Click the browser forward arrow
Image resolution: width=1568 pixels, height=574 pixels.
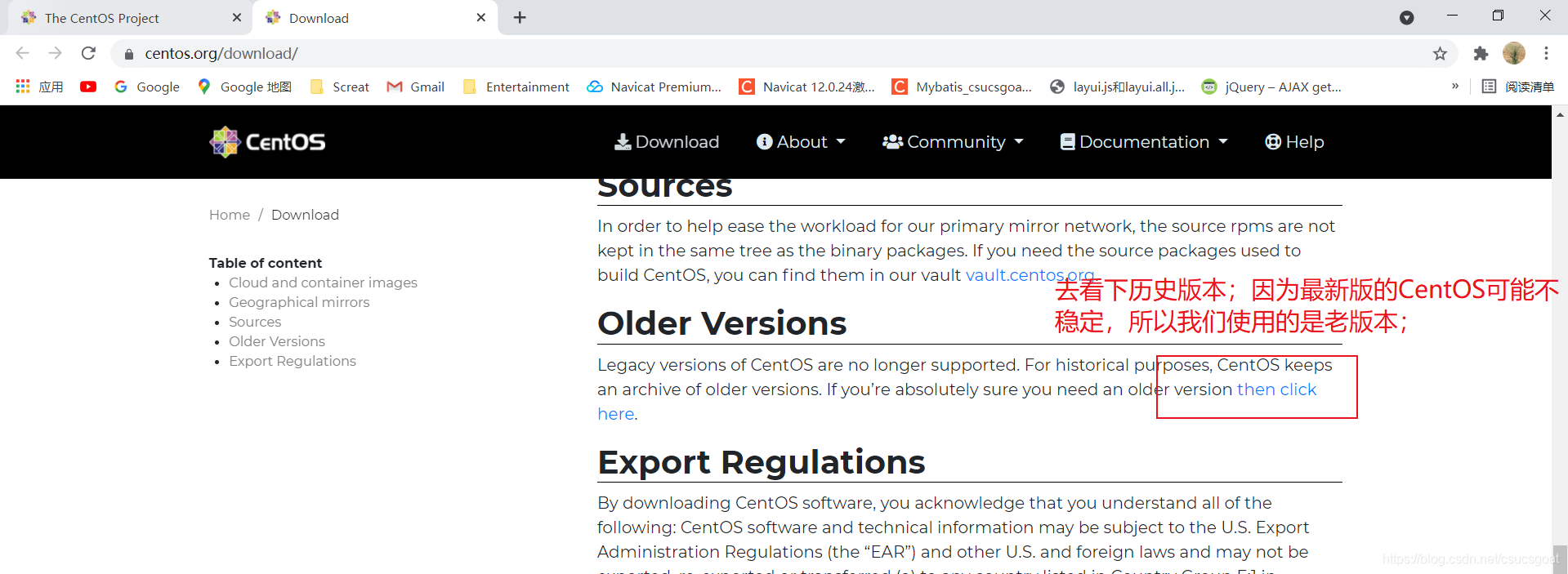(x=55, y=53)
